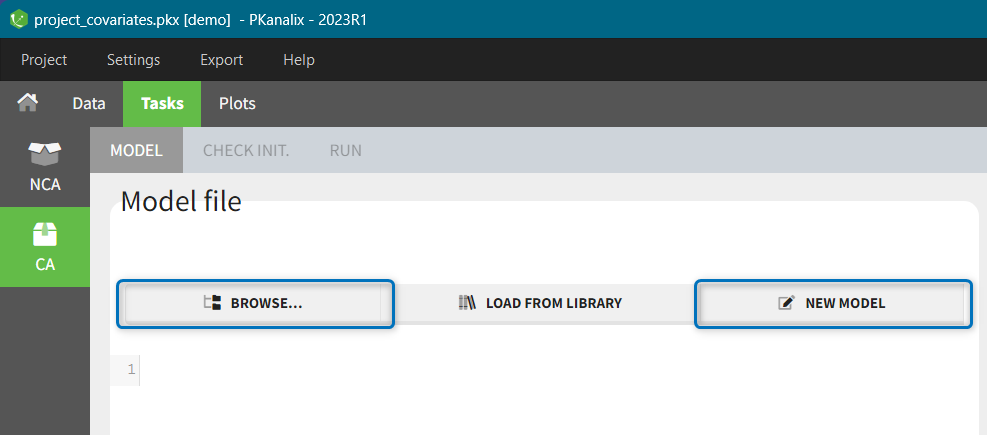Viewport: 987px width, 435px height.
Task: Switch to the Plots tab
Action: [237, 104]
